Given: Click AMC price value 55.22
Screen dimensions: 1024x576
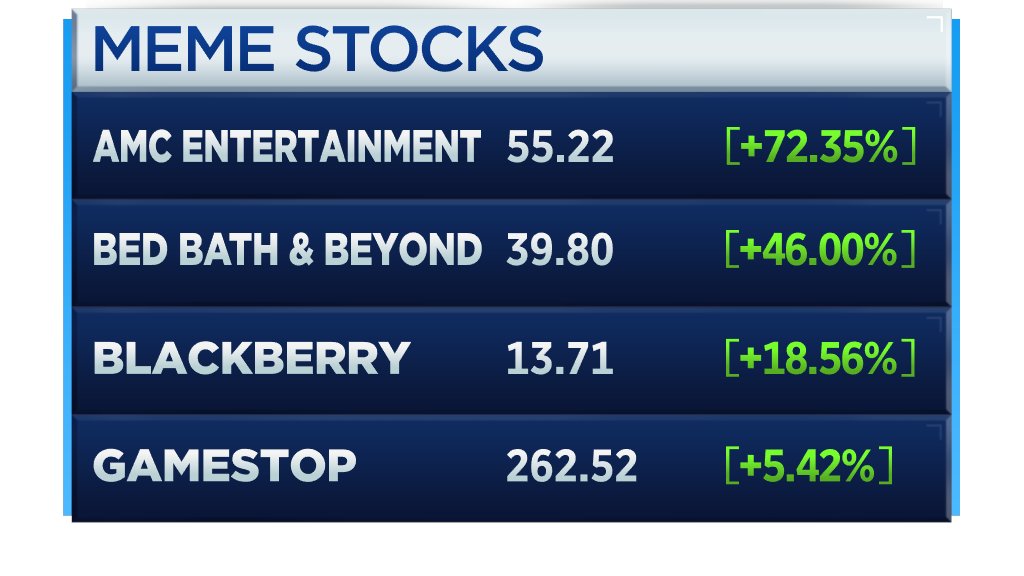Looking at the screenshot, I should [559, 148].
